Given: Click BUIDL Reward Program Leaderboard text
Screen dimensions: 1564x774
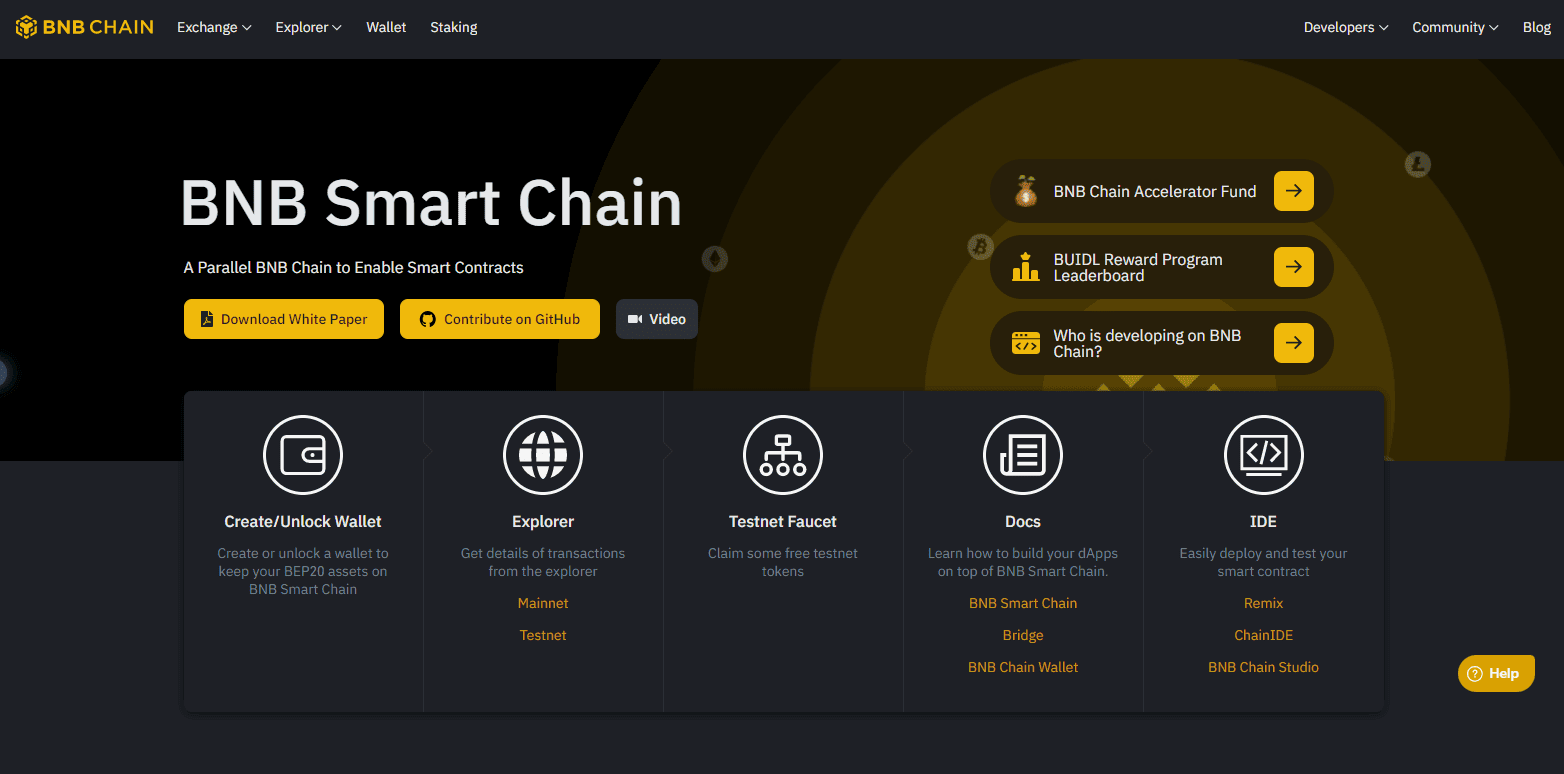Looking at the screenshot, I should [1138, 267].
